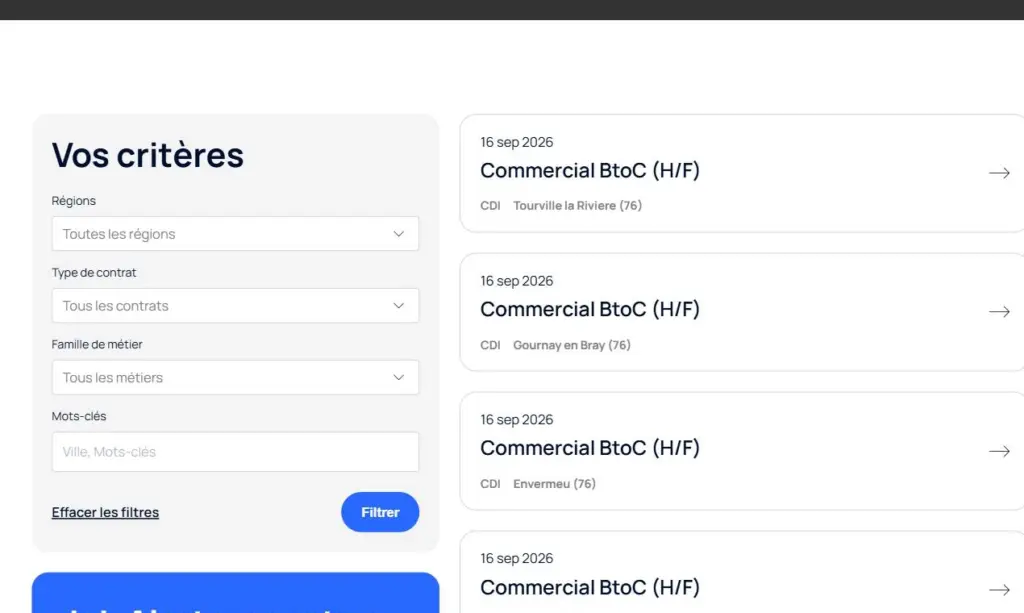
Task: Expand the 'Tous les métiers' job family dropdown
Action: [x=235, y=377]
